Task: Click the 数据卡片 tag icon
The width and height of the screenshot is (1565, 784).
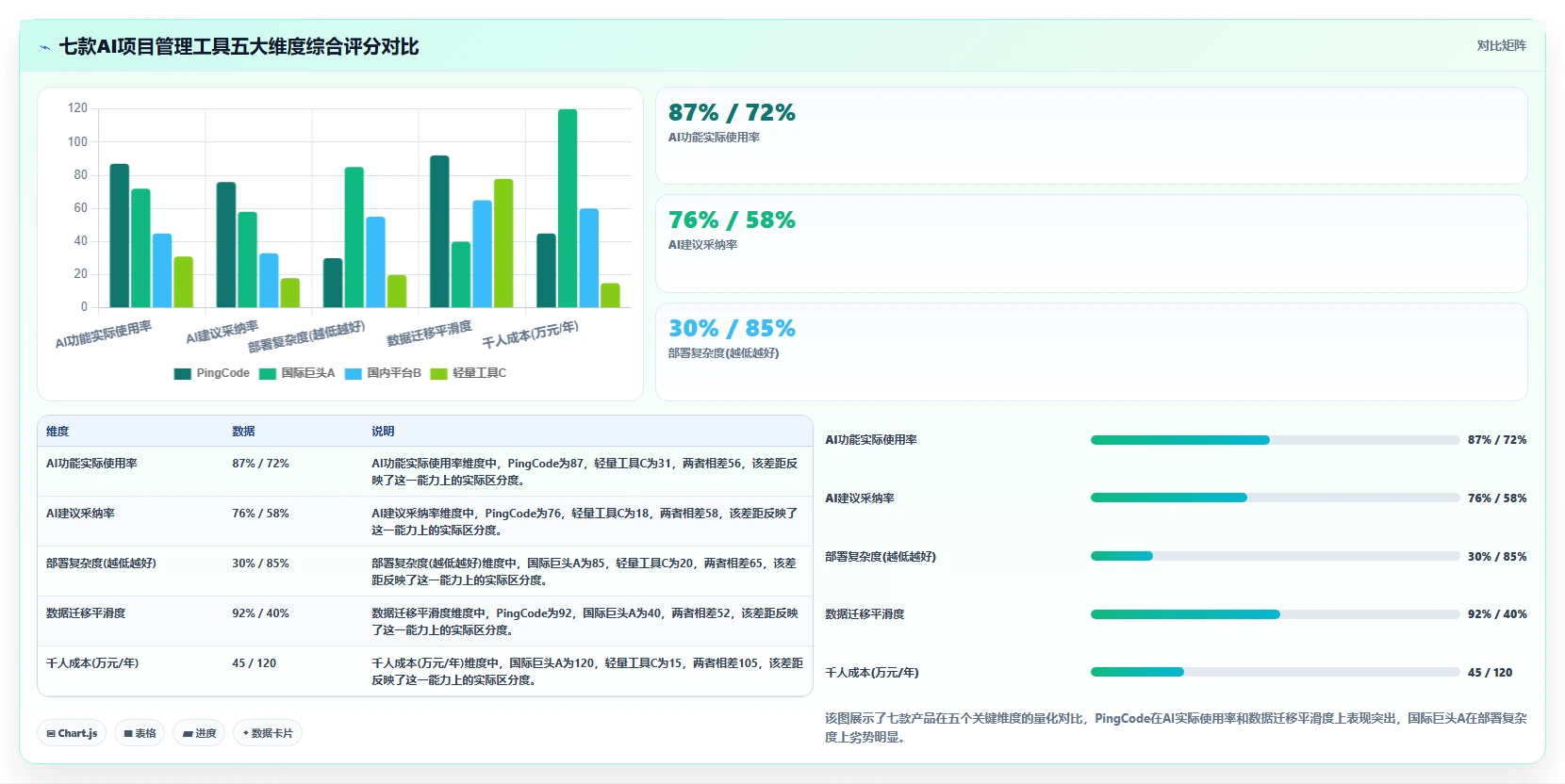Action: click(x=246, y=733)
